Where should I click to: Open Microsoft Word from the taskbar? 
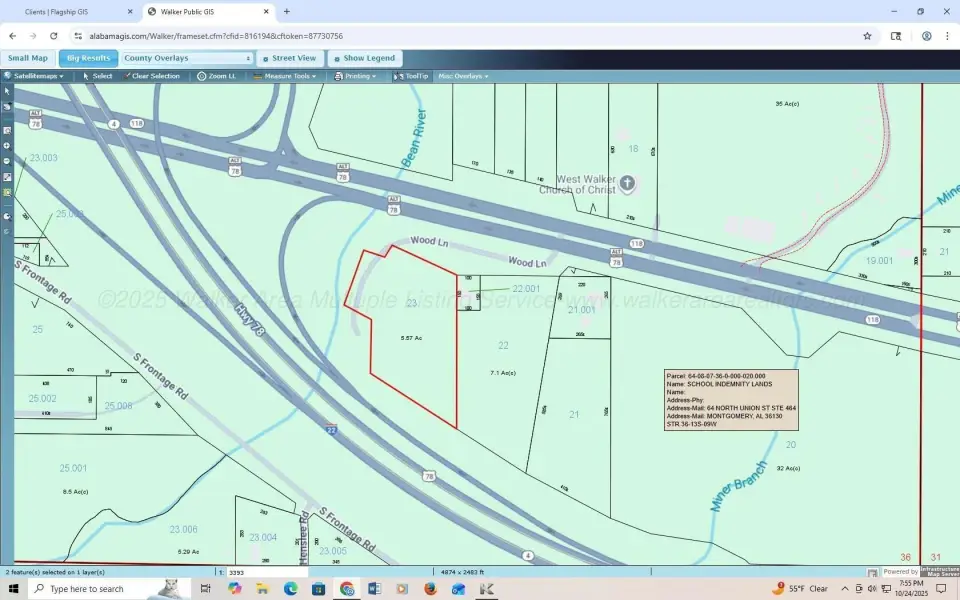(374, 589)
